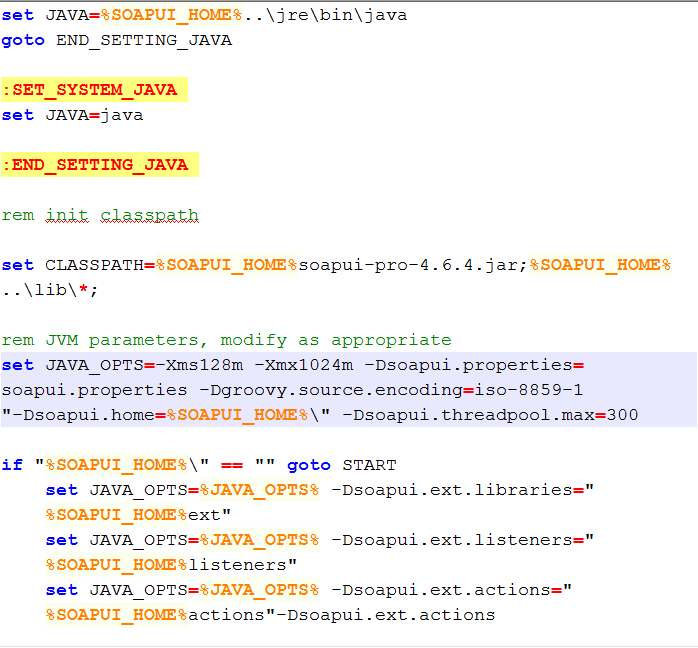
Task: Click the 'if' keyword
Action: click(x=12, y=465)
